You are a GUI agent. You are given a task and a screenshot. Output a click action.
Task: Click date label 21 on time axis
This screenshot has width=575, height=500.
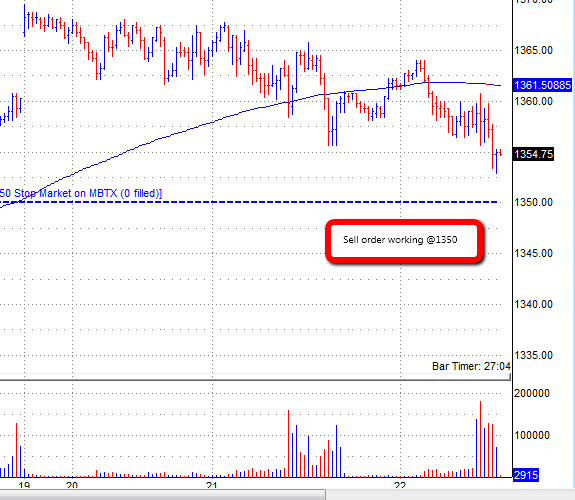click(x=212, y=485)
